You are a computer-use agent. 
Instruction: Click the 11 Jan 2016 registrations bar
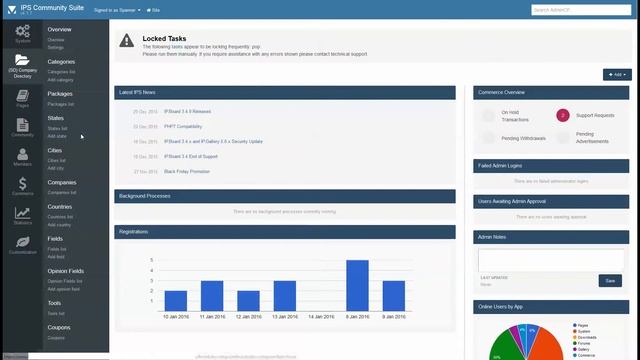[x=212, y=296]
